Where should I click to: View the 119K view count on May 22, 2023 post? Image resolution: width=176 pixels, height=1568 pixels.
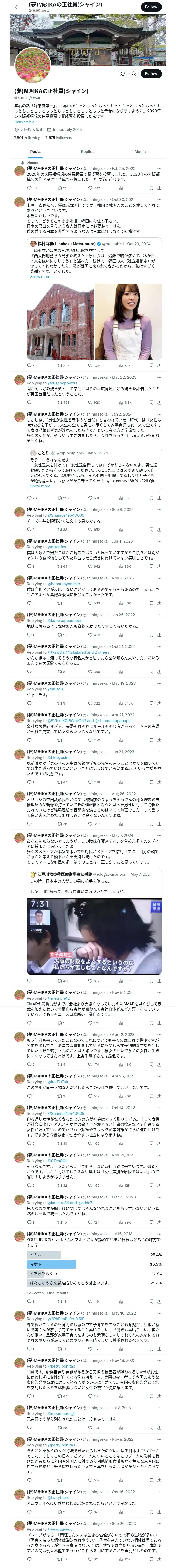pos(126,402)
